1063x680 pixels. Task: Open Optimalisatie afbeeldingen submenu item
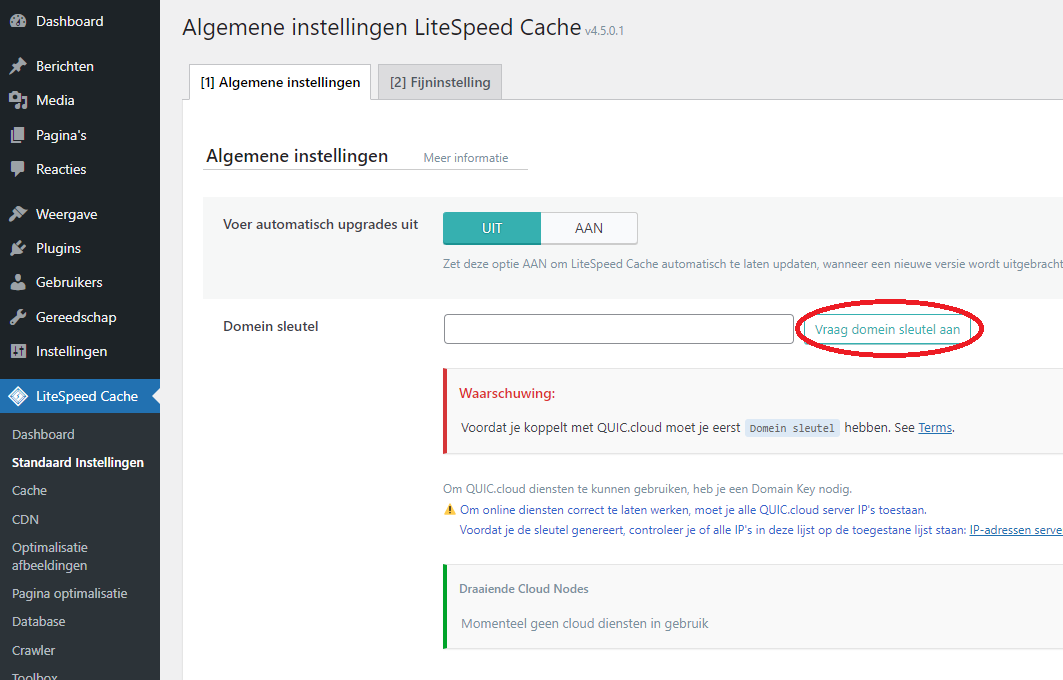point(49,557)
